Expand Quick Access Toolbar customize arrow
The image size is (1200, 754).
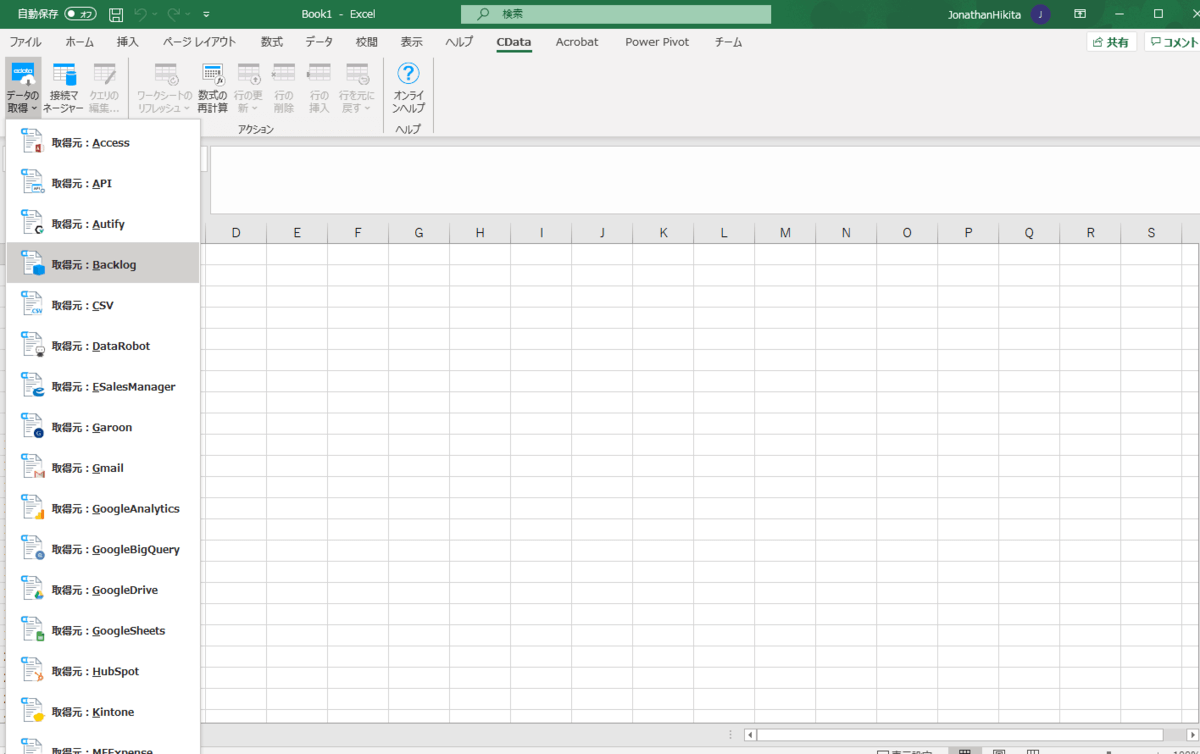206,14
